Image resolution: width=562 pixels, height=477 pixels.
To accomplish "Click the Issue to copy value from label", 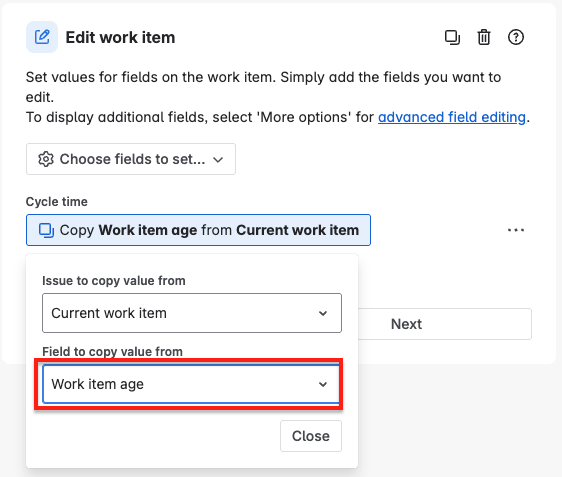I will [114, 281].
